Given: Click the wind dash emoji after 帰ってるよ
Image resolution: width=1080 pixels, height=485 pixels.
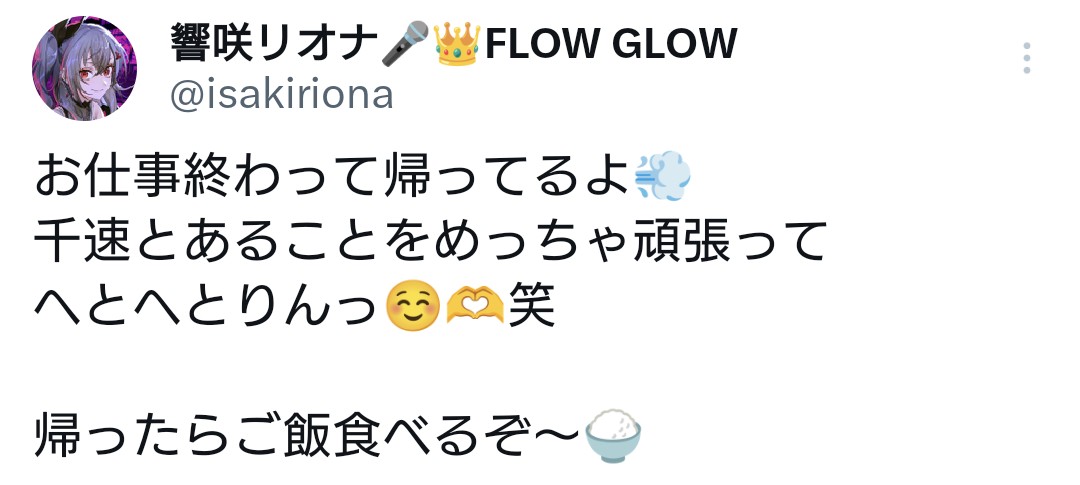Looking at the screenshot, I should (662, 176).
